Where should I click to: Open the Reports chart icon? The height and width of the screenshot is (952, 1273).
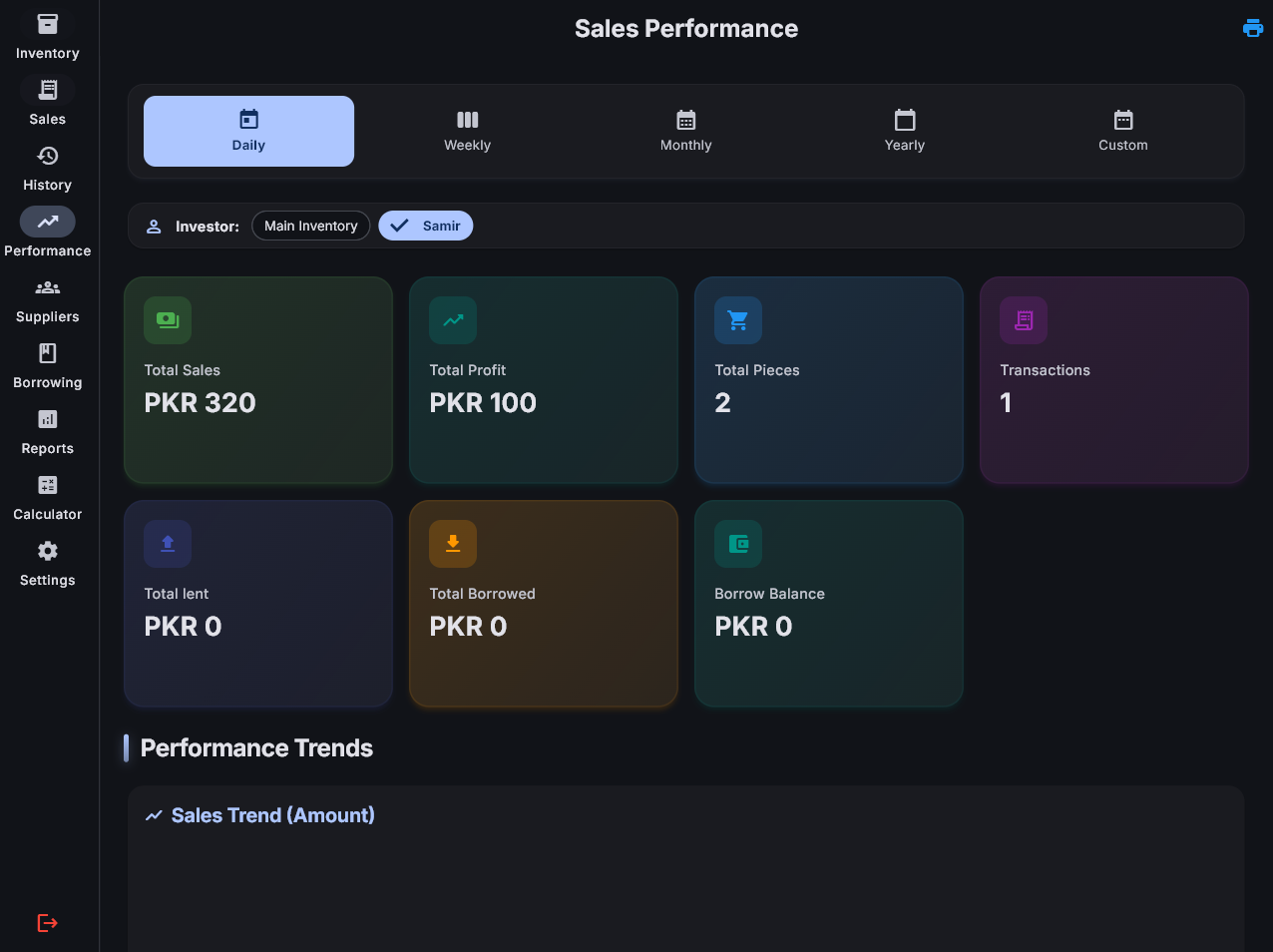[48, 419]
